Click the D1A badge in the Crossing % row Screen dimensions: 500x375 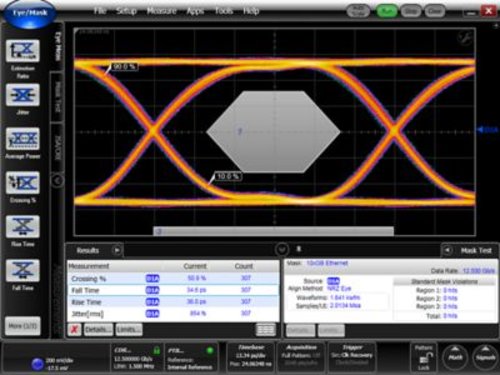[152, 278]
